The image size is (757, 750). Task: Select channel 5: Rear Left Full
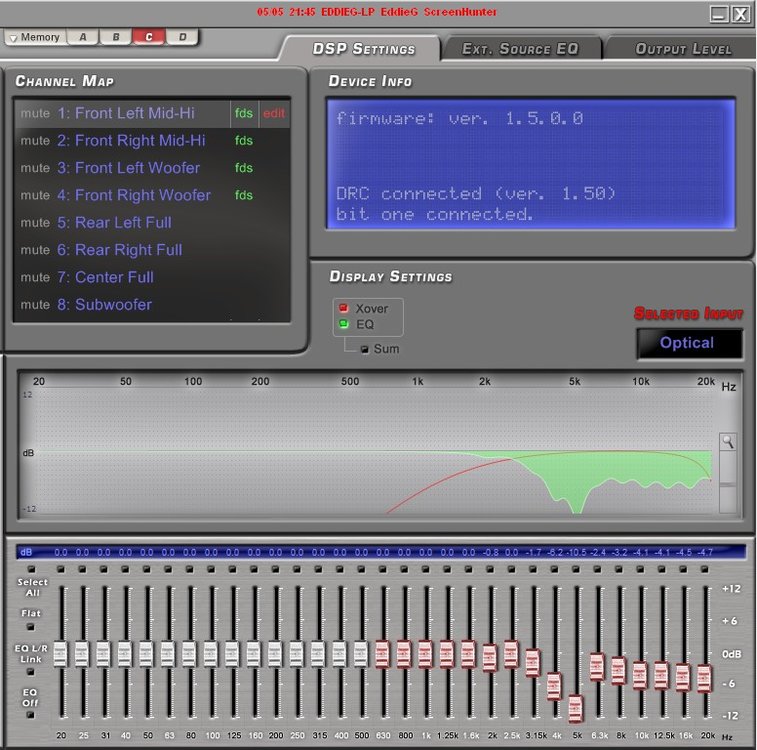tap(114, 223)
